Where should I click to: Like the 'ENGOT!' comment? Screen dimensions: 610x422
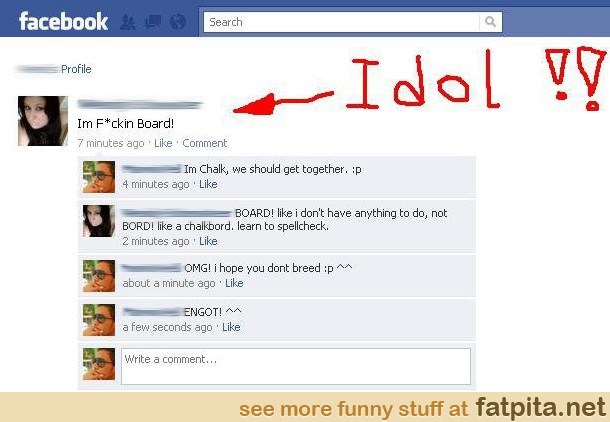click(x=231, y=327)
